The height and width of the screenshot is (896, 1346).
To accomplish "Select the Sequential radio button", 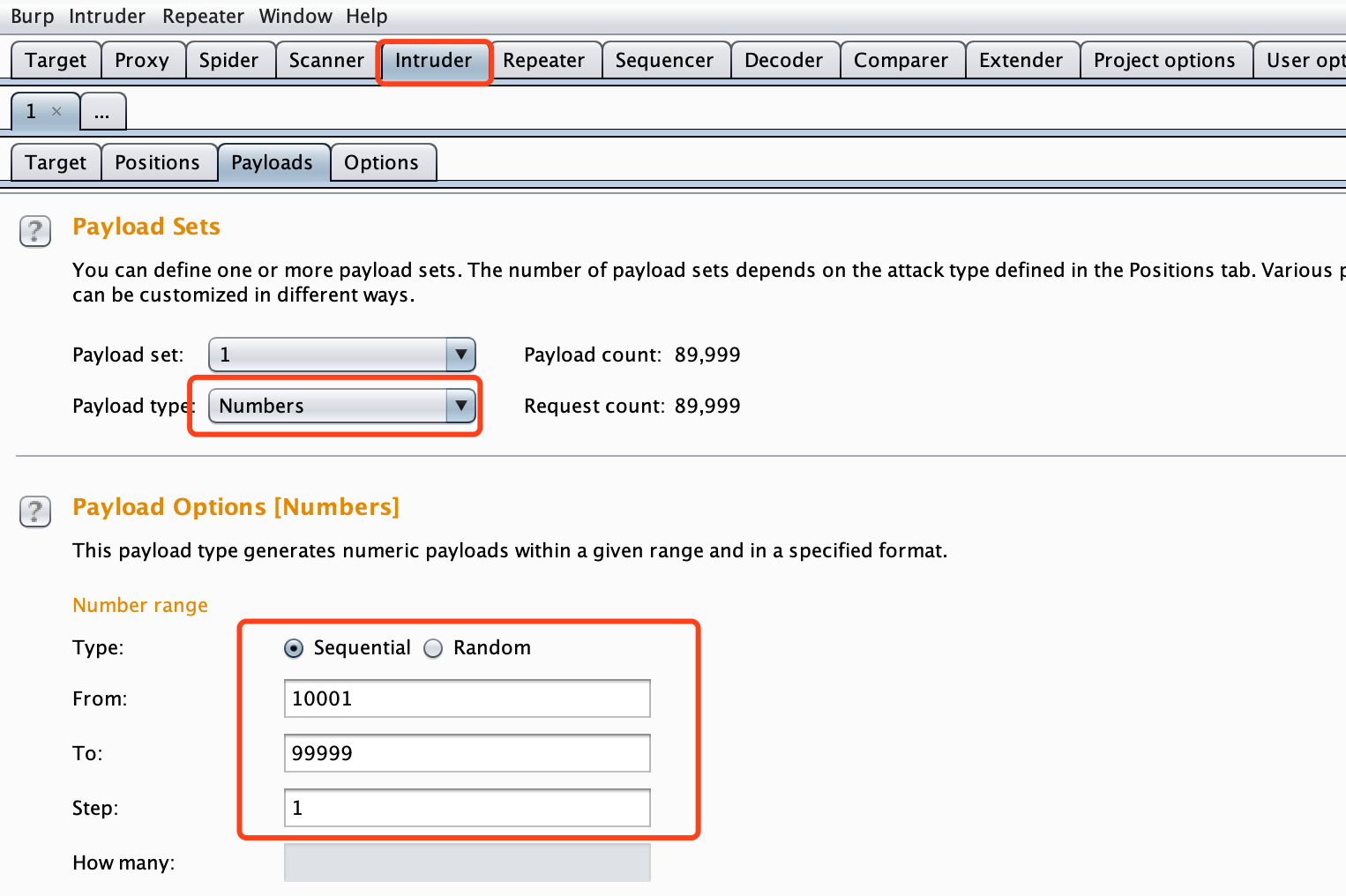I will pos(294,648).
